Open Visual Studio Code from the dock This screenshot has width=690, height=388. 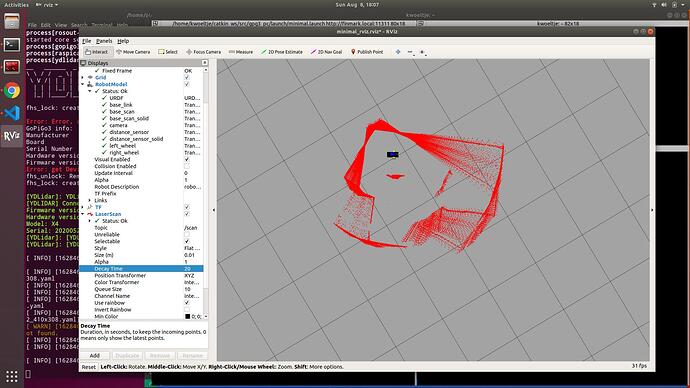click(12, 113)
